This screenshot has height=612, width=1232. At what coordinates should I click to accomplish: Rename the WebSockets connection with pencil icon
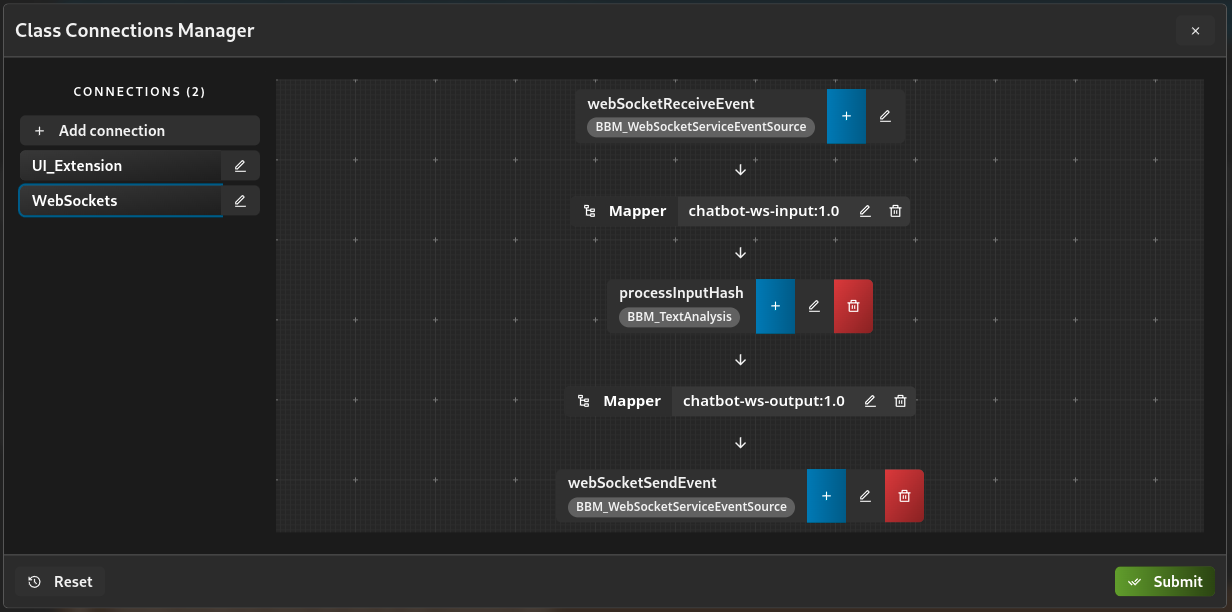240,201
